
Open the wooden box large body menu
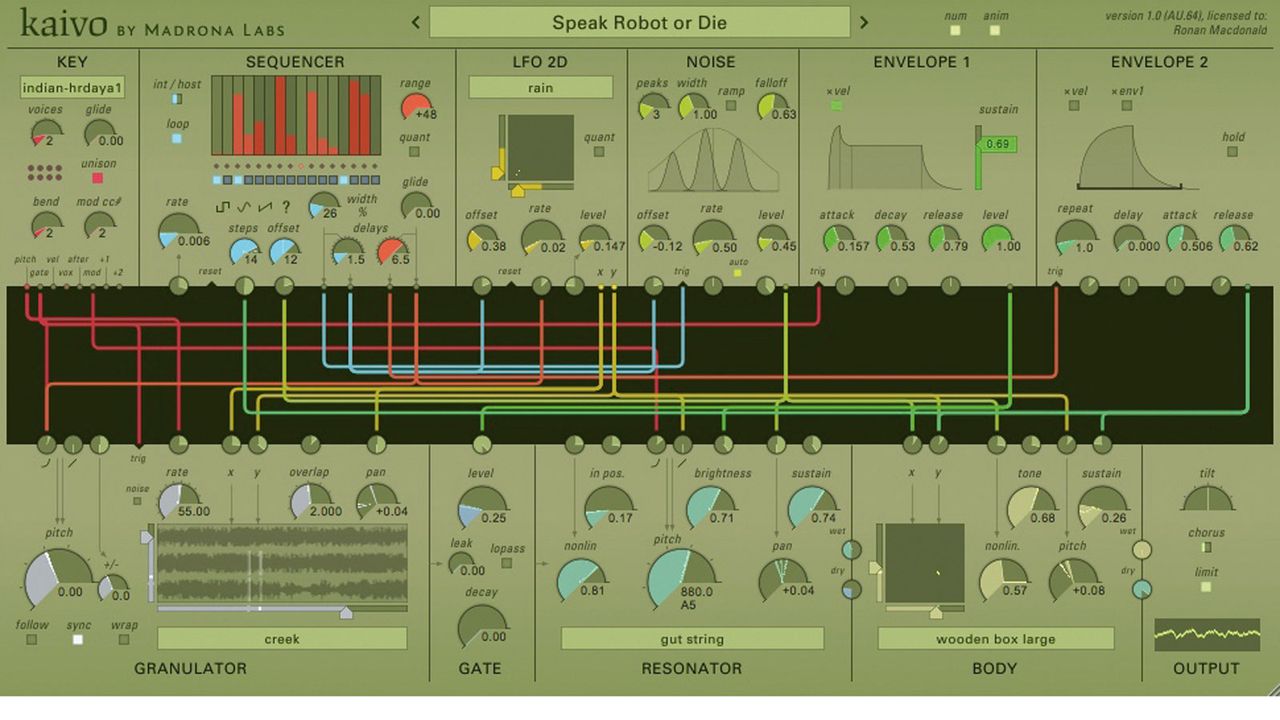[x=996, y=638]
